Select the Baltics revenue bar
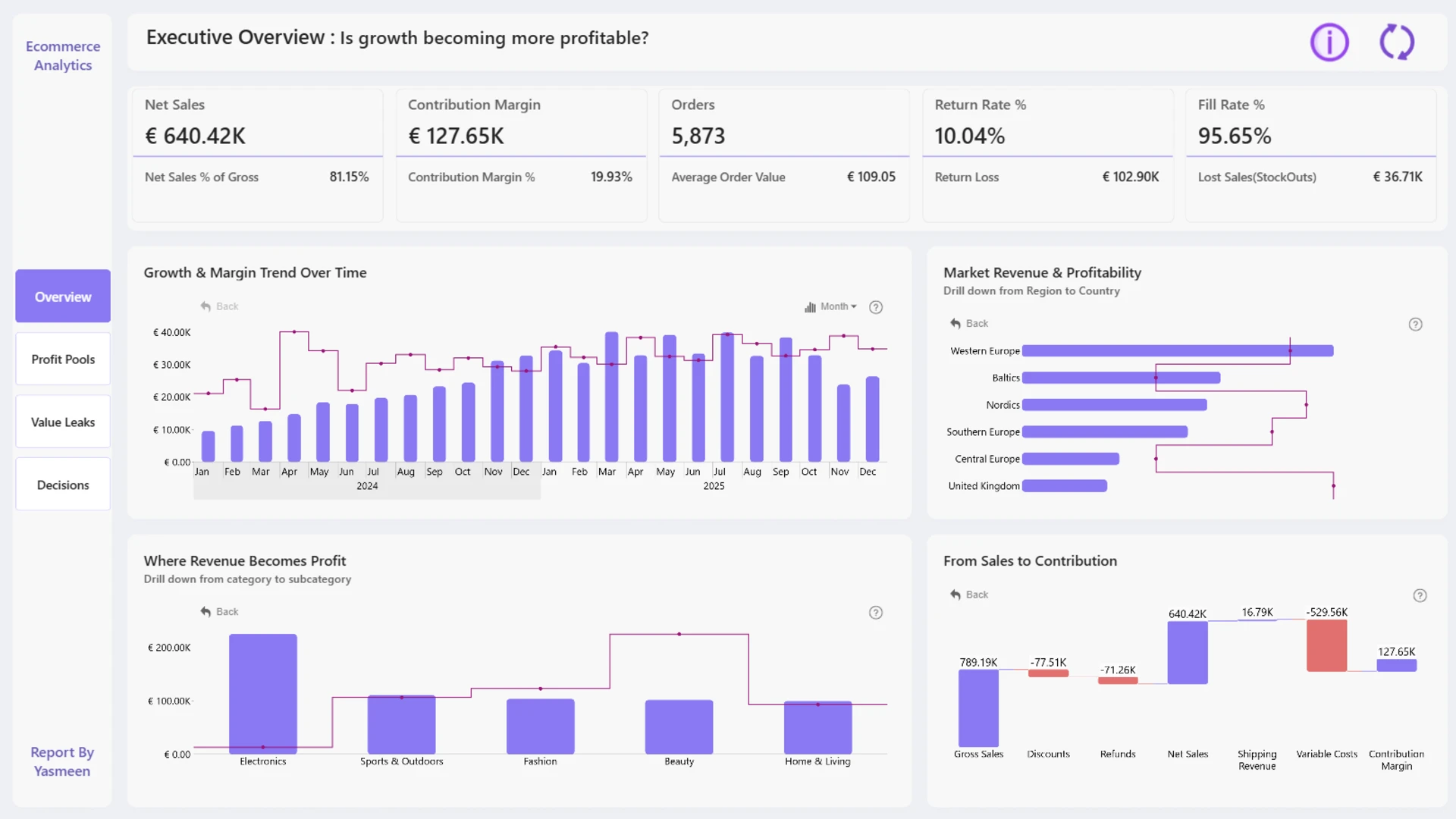This screenshot has width=1456, height=819. pyautogui.click(x=1121, y=378)
